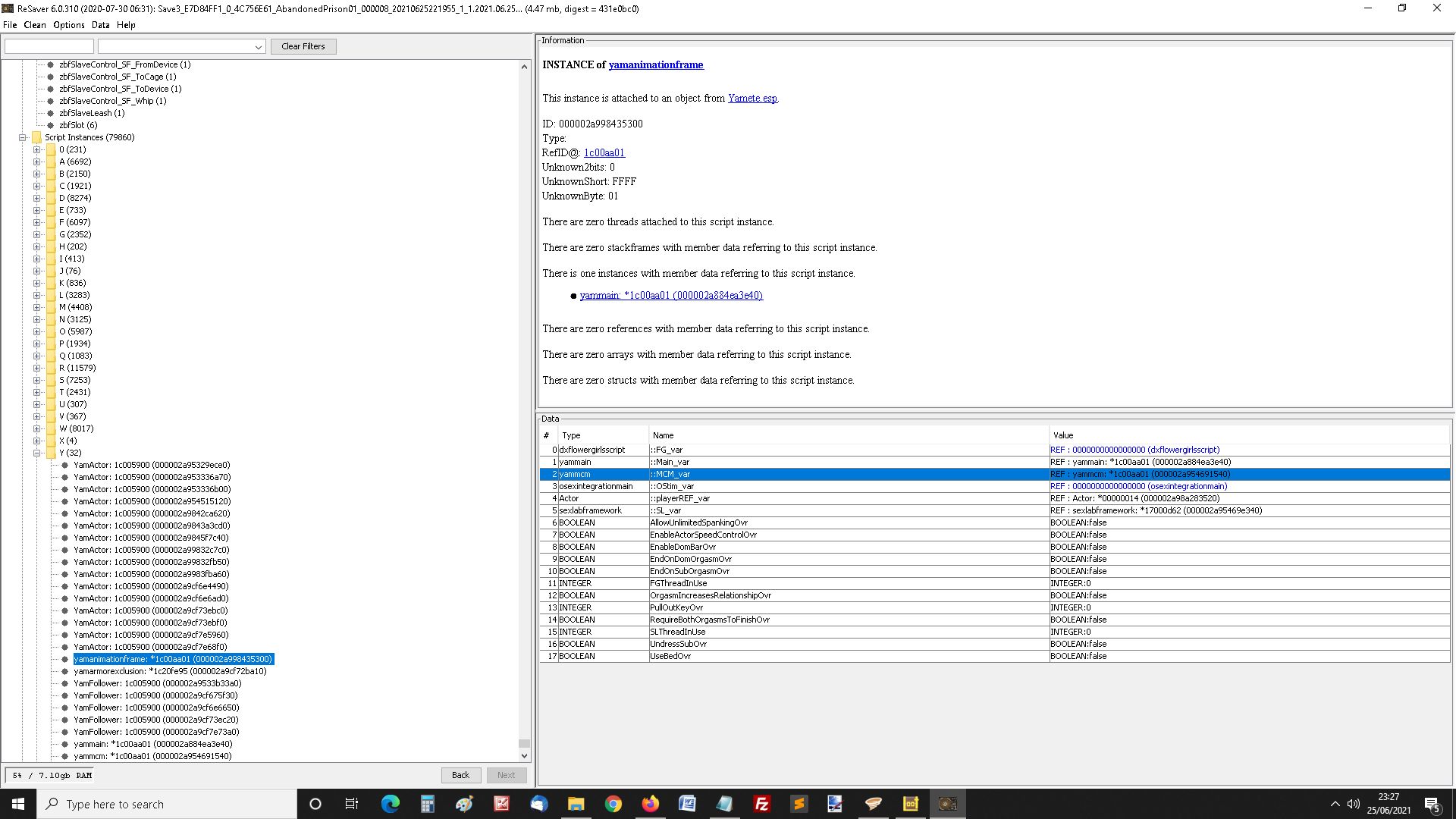The width and height of the screenshot is (1456, 819).
Task: Select YamActor 000002a95329ece0 instance
Action: coord(152,465)
